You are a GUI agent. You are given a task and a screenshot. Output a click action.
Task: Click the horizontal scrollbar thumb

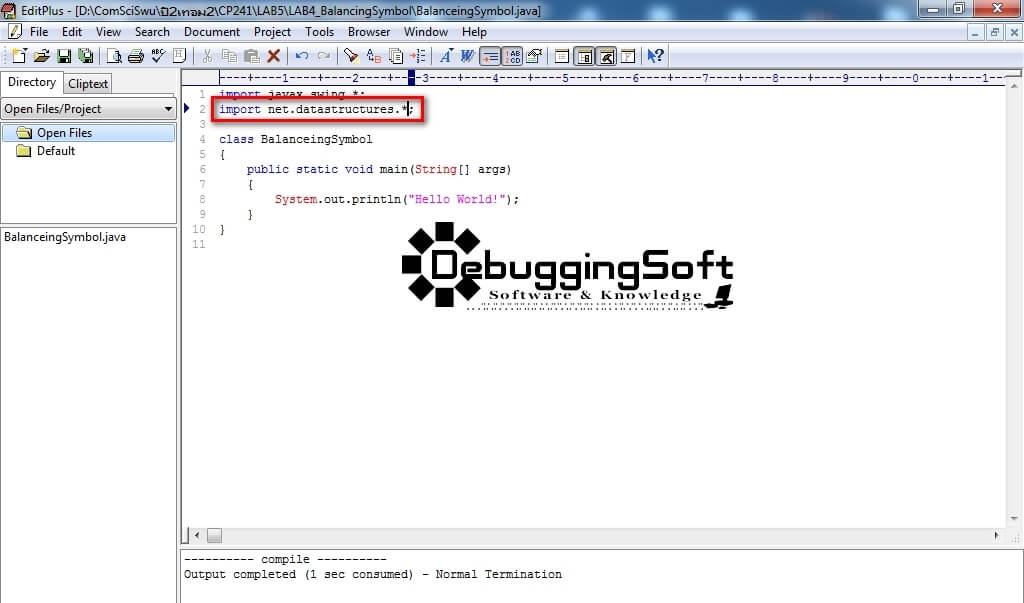(x=214, y=535)
